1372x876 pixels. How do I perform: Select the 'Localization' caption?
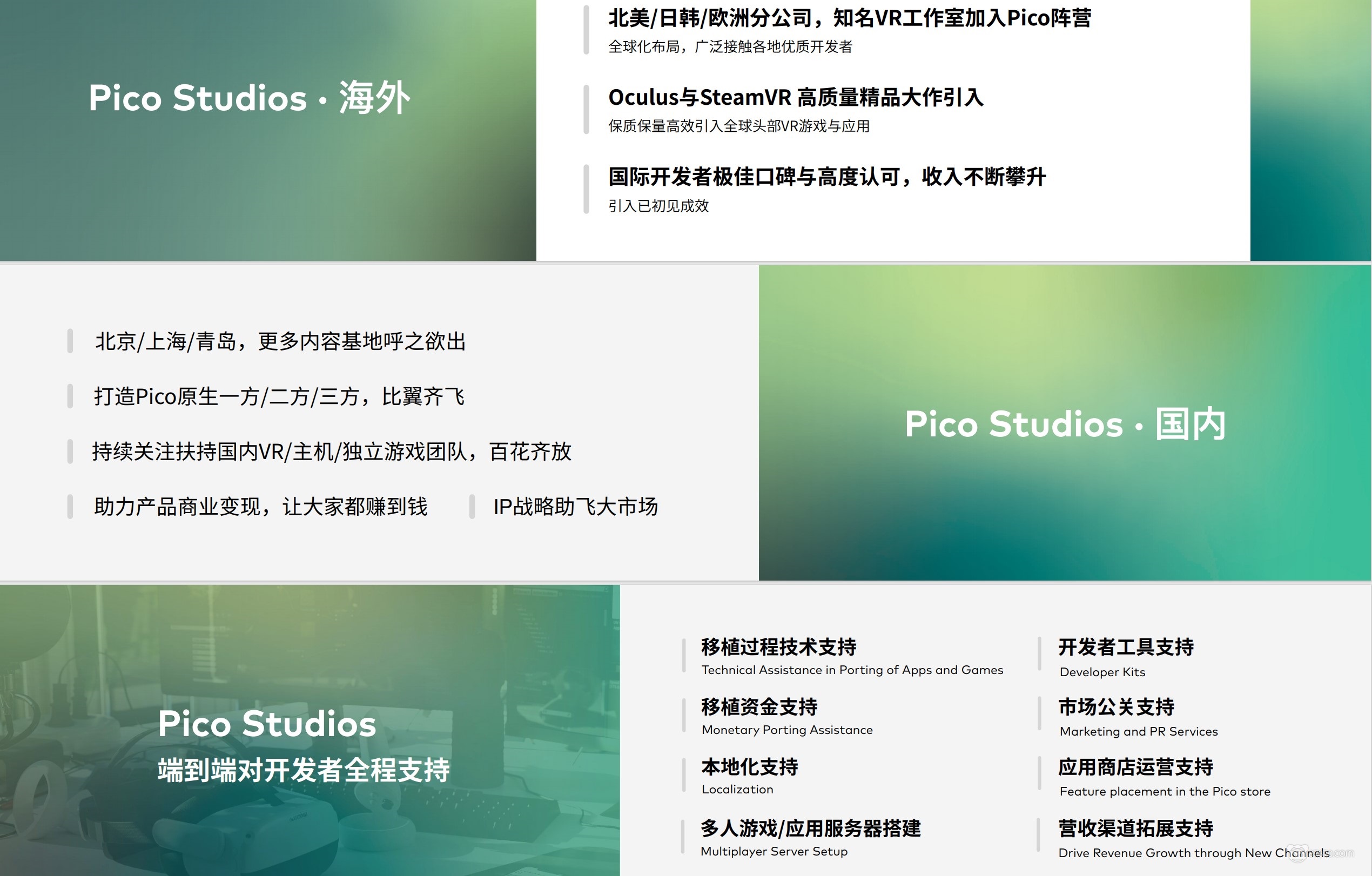point(737,790)
